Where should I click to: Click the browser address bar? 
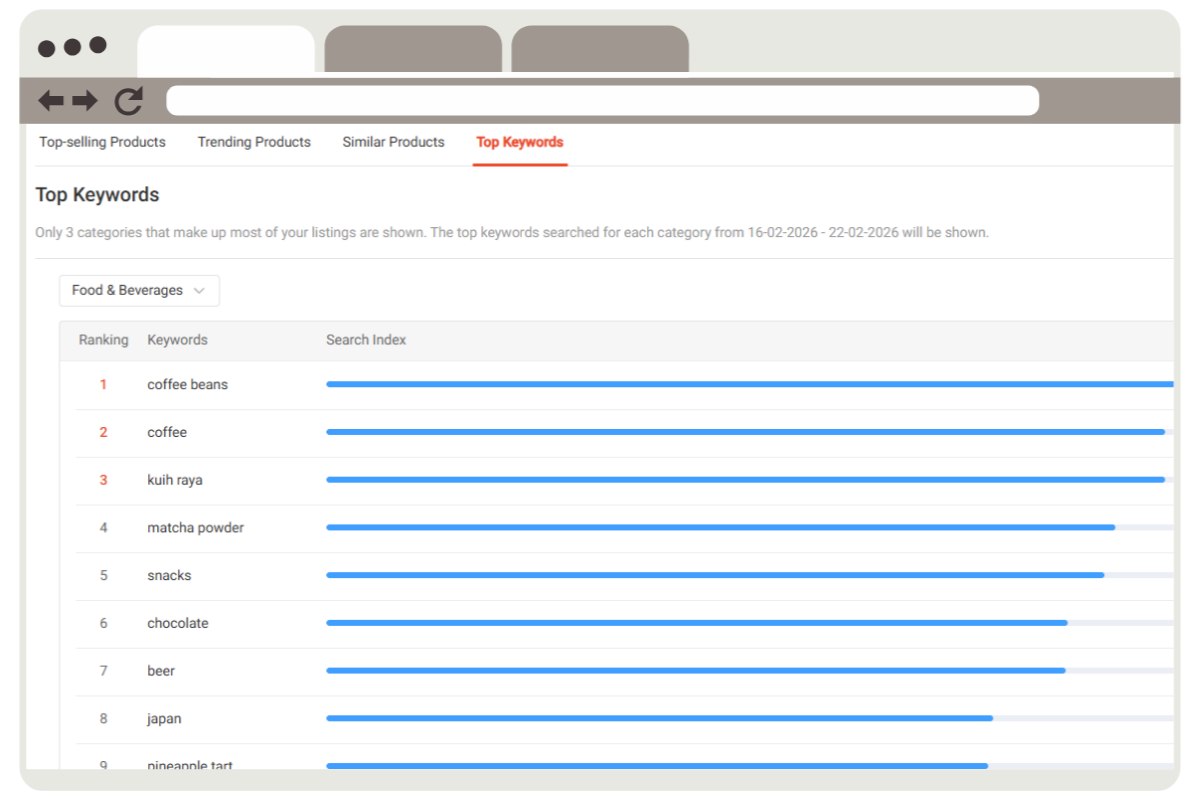[602, 100]
